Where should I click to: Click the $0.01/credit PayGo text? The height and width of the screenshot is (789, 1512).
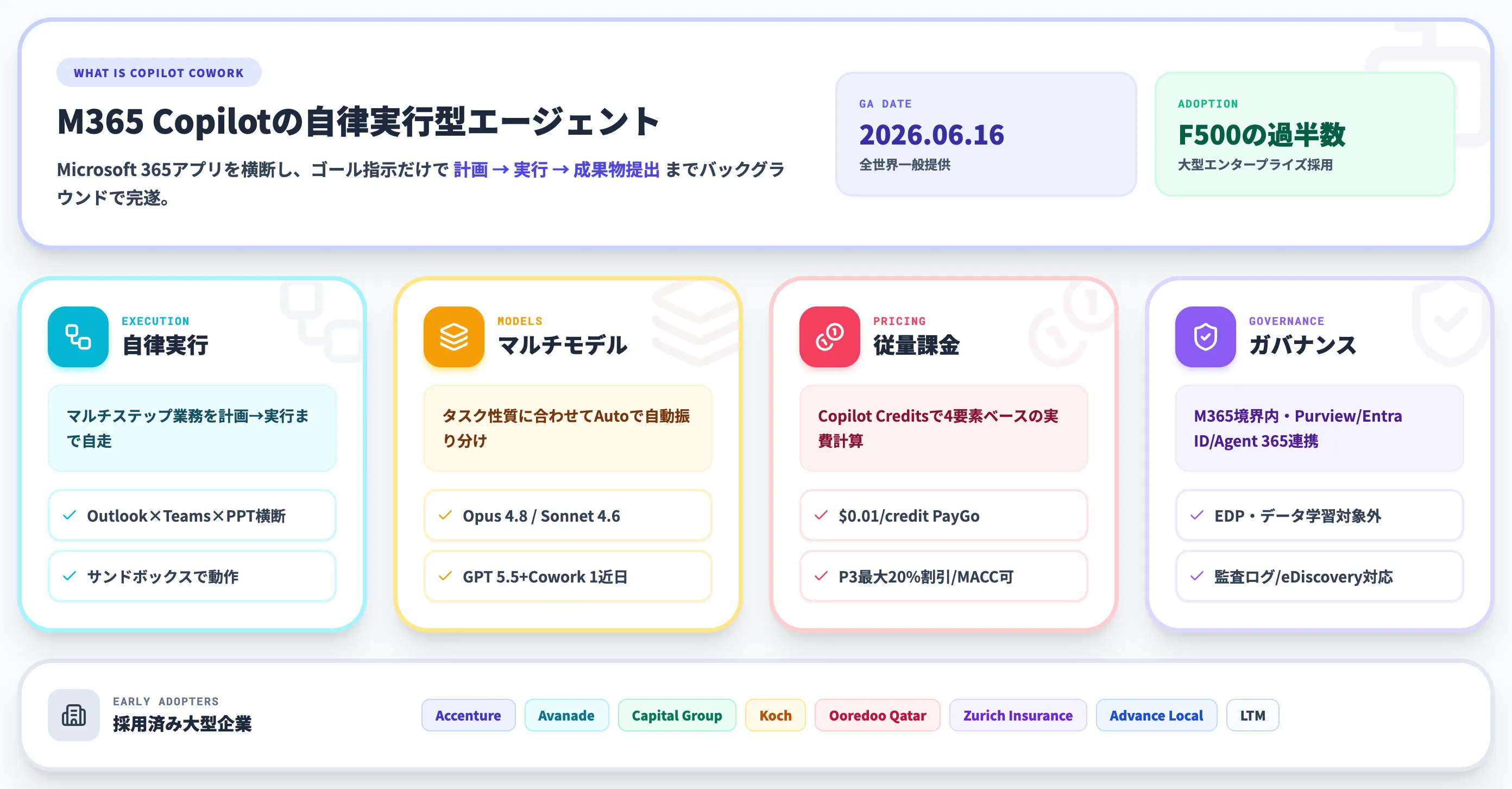[909, 516]
